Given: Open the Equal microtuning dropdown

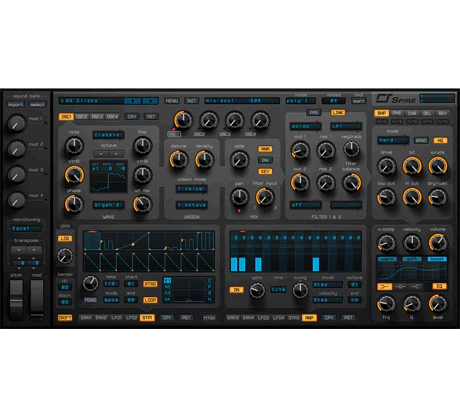Looking at the screenshot, I should click(26, 228).
